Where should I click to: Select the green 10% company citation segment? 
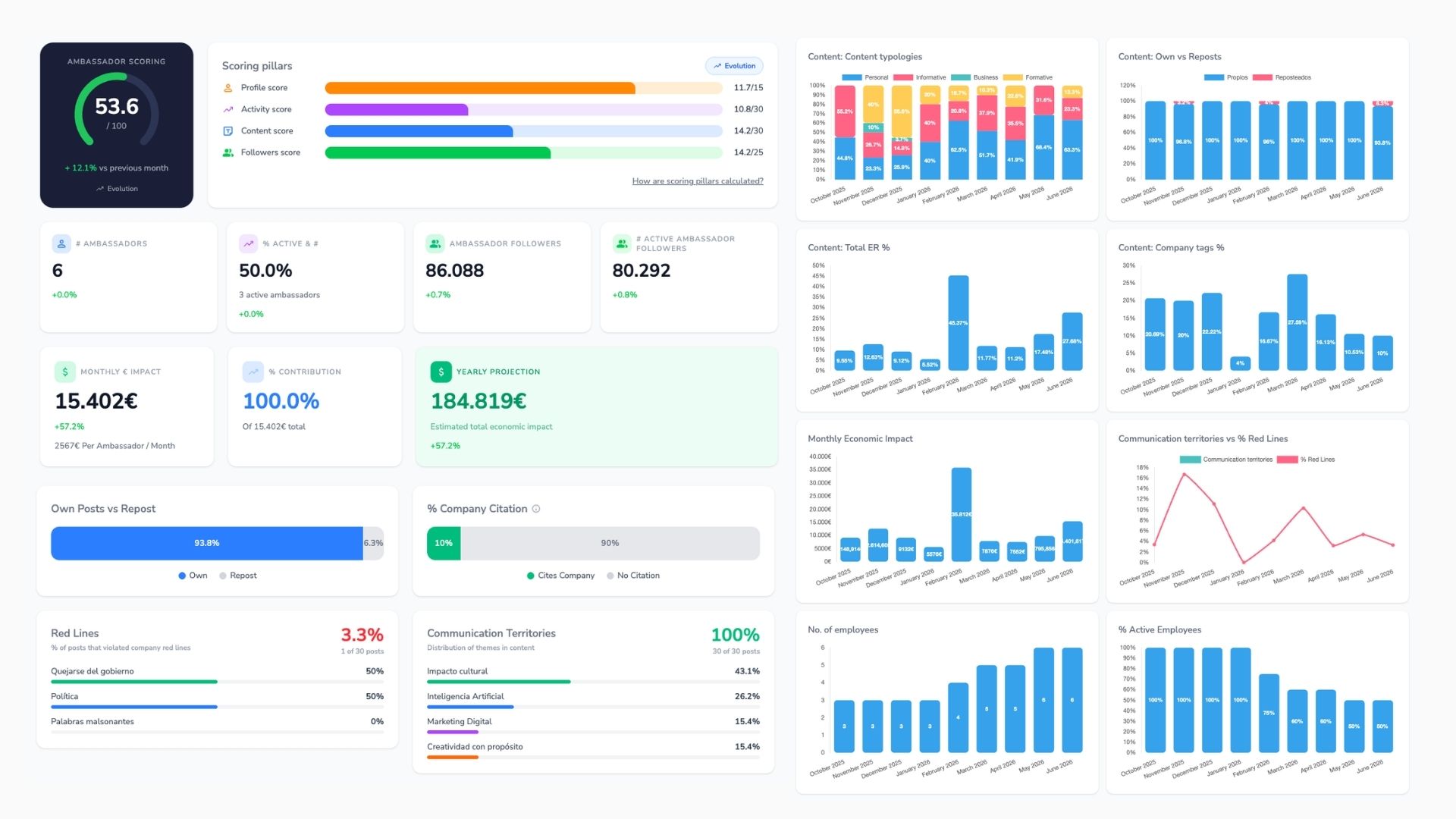click(x=444, y=543)
